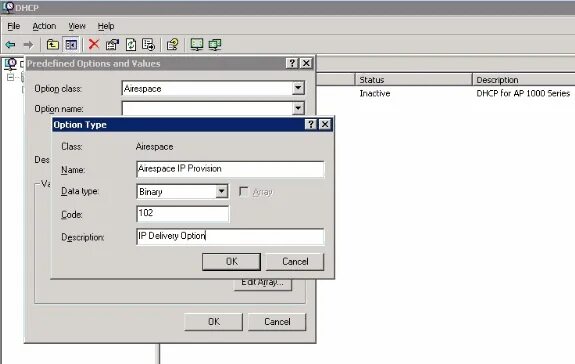Click the Option Type dialog help question mark
575x364 pixels.
point(311,125)
